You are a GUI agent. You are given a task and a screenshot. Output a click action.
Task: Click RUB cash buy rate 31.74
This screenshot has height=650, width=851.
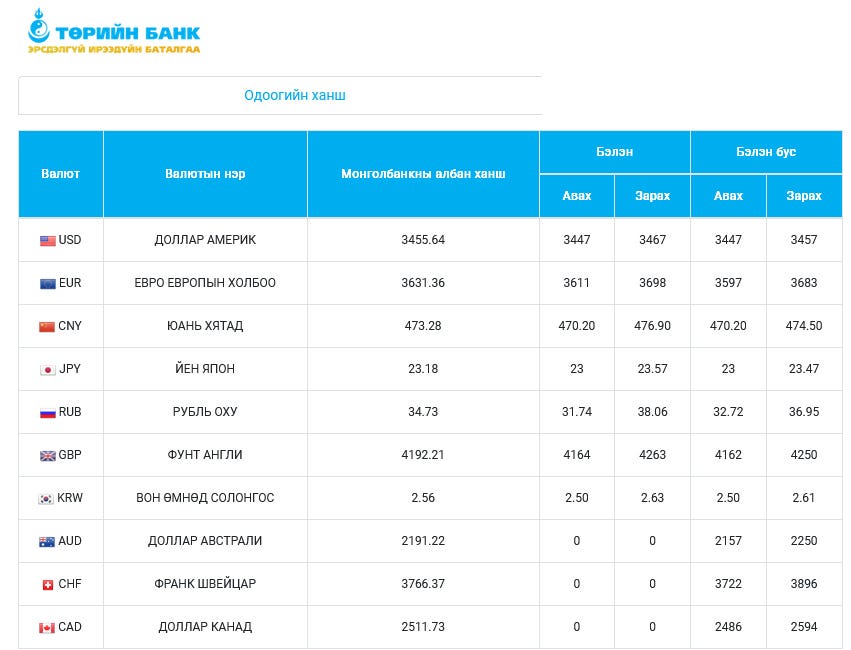point(576,412)
